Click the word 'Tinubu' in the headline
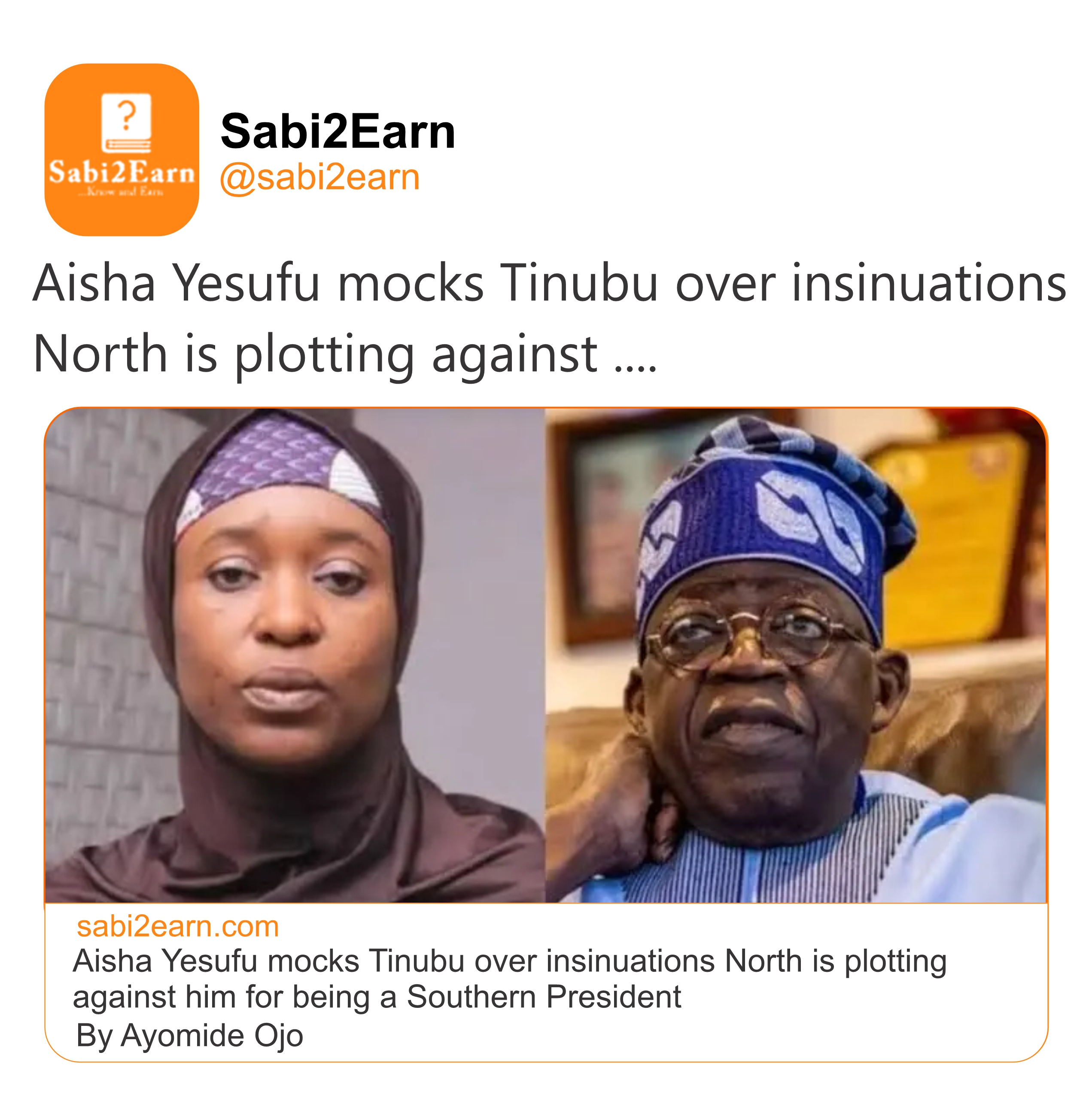The image size is (1092, 1101). [x=578, y=283]
